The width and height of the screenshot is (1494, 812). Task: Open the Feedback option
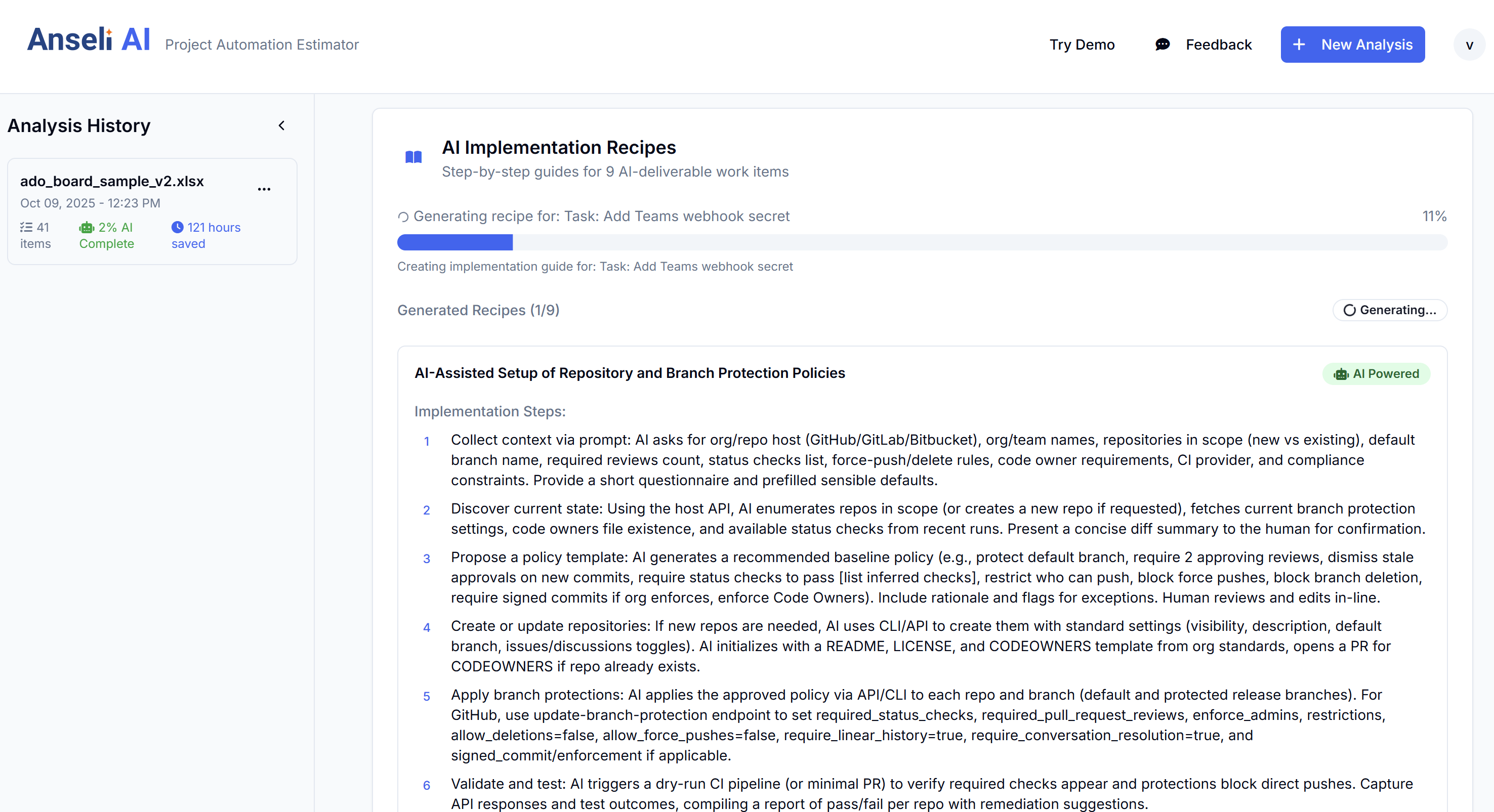[x=1218, y=45]
